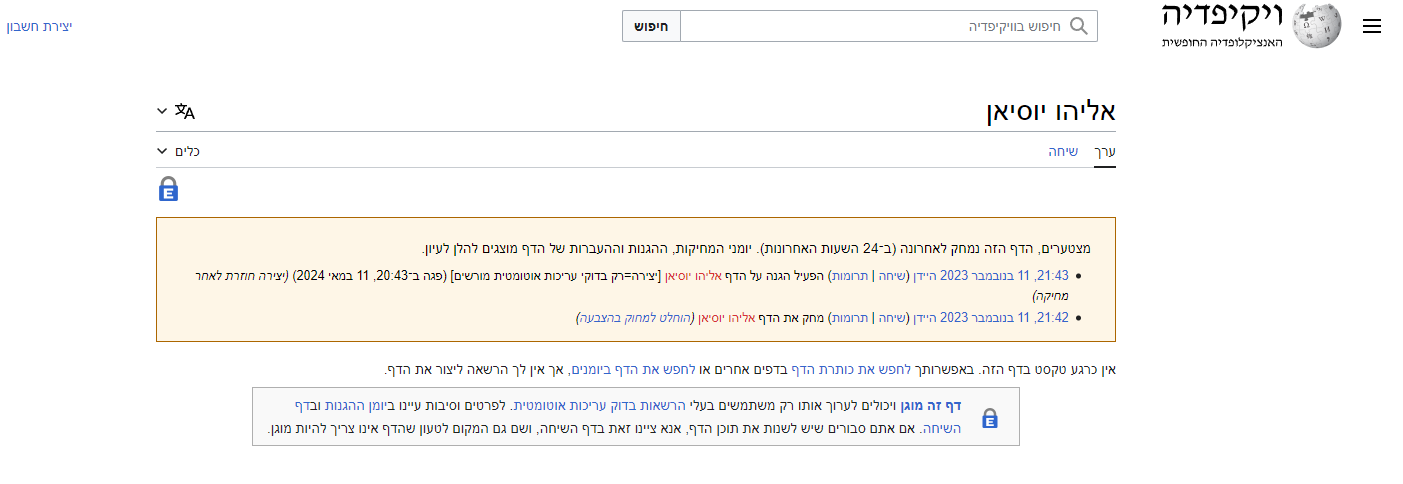
Task: Click לחפש את כותרת הדף link
Action: [851, 371]
